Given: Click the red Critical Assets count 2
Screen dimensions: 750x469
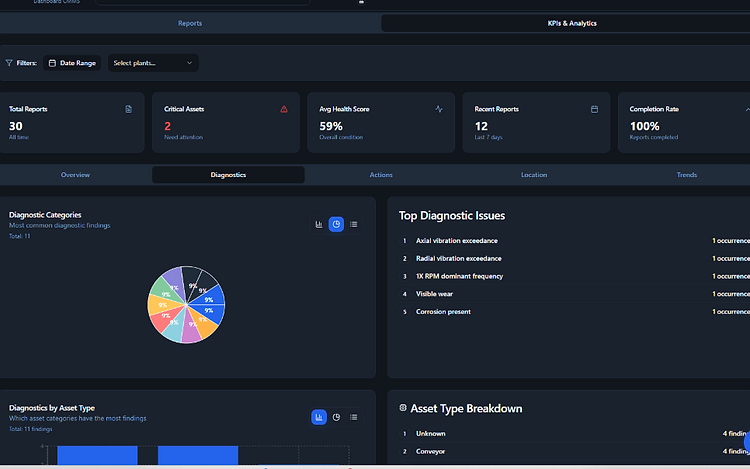Looking at the screenshot, I should (x=167, y=126).
